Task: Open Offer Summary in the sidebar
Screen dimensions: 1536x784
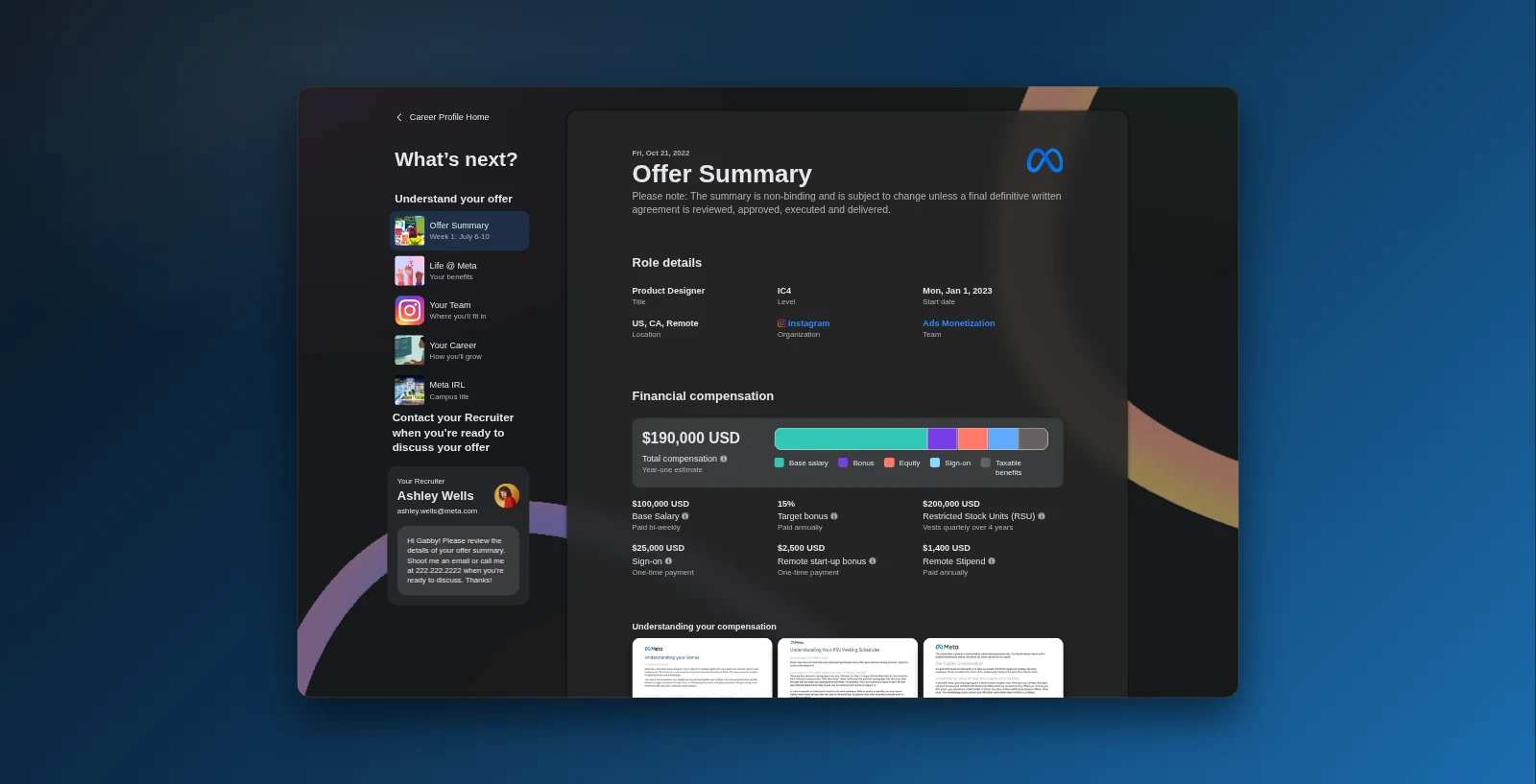Action: pyautogui.click(x=460, y=230)
